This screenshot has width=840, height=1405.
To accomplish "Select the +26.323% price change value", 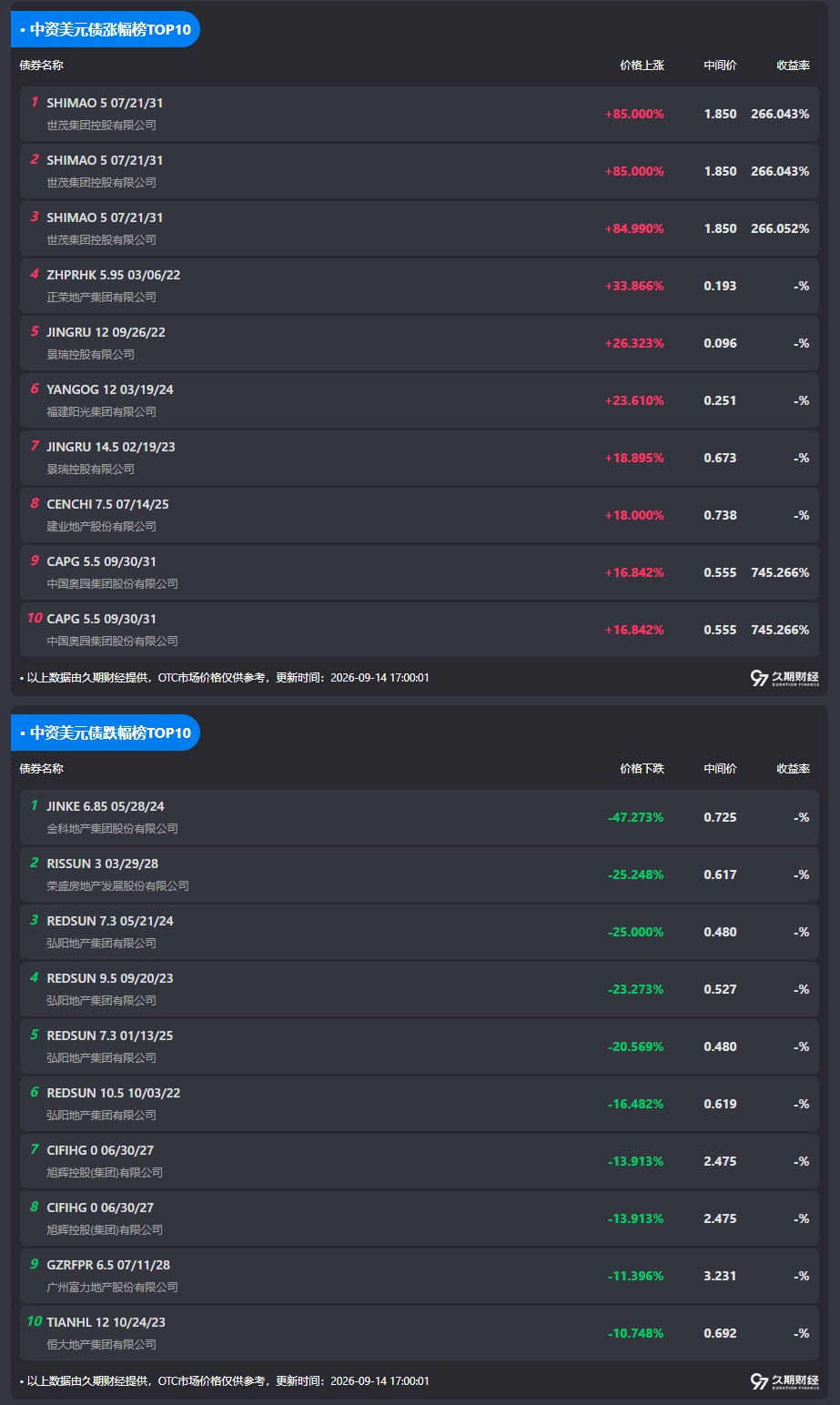I will [634, 343].
